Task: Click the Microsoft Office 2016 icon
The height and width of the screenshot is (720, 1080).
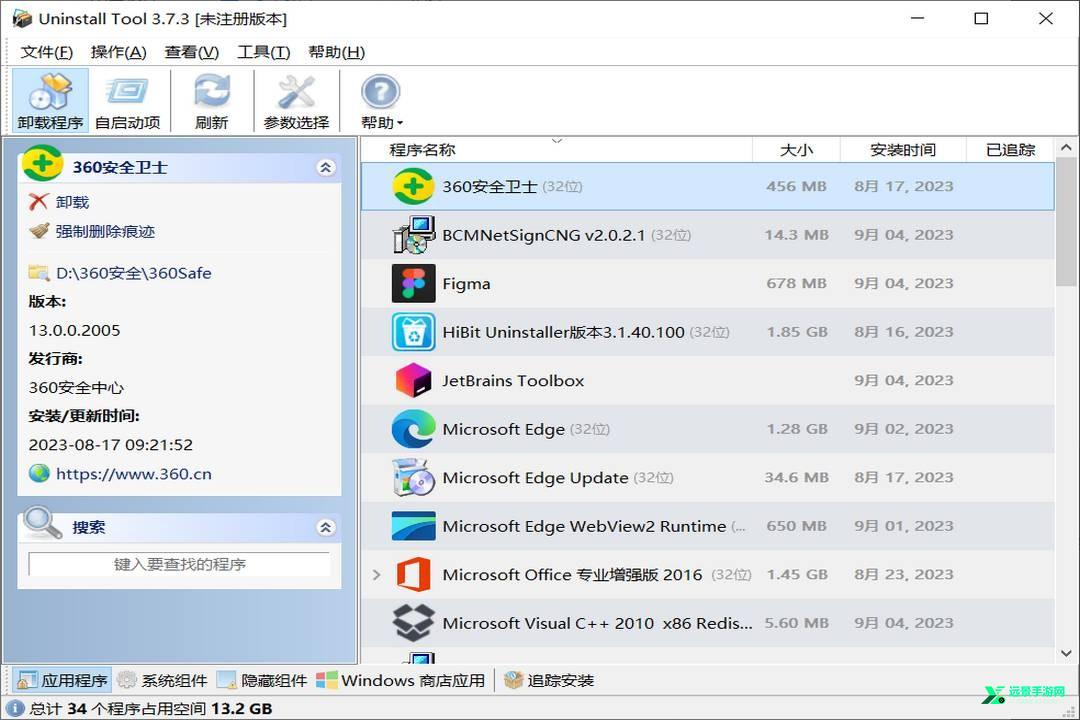Action: [413, 575]
